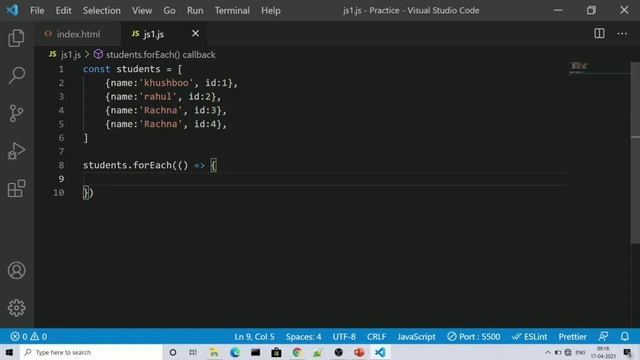Open Google Chrome from taskbar
This screenshot has width=640, height=360.
(x=297, y=352)
